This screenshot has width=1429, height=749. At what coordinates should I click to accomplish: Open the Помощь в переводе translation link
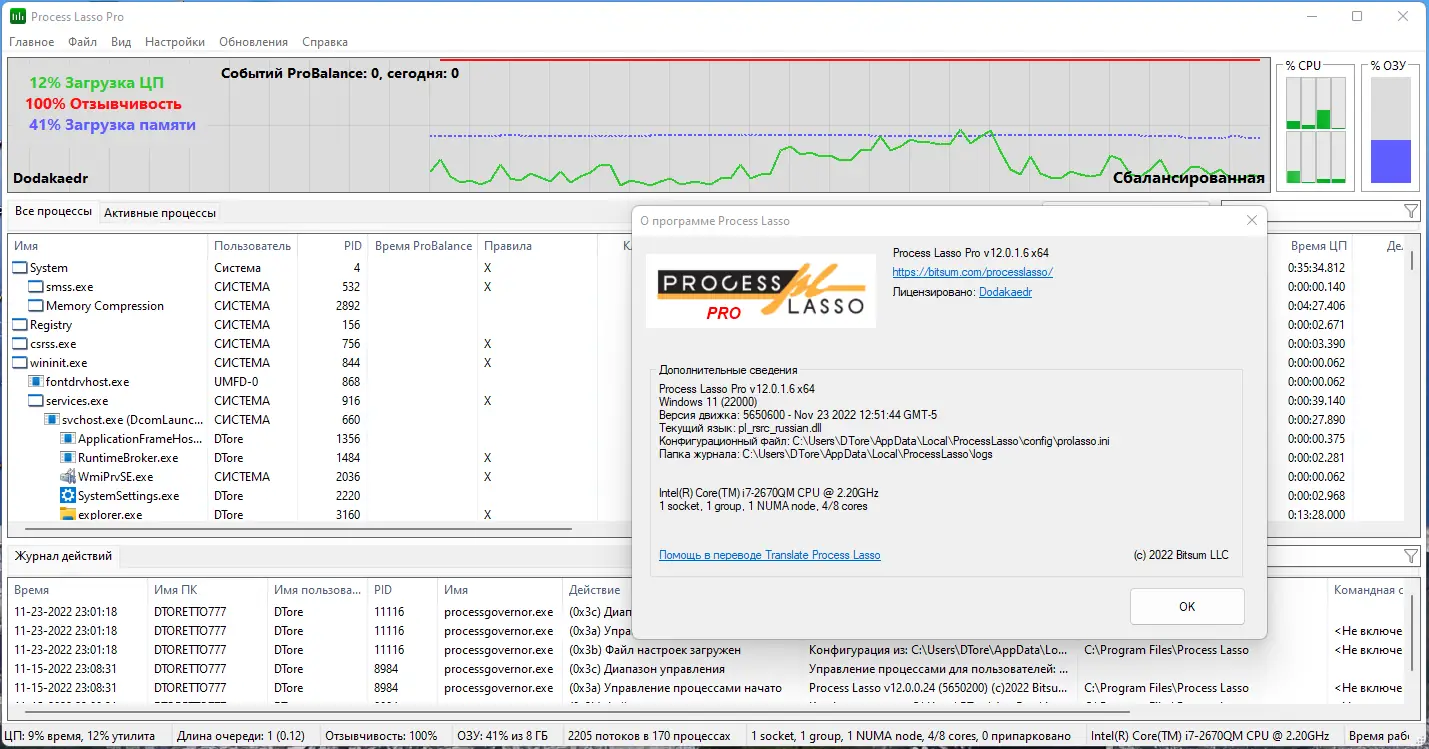[x=770, y=555]
